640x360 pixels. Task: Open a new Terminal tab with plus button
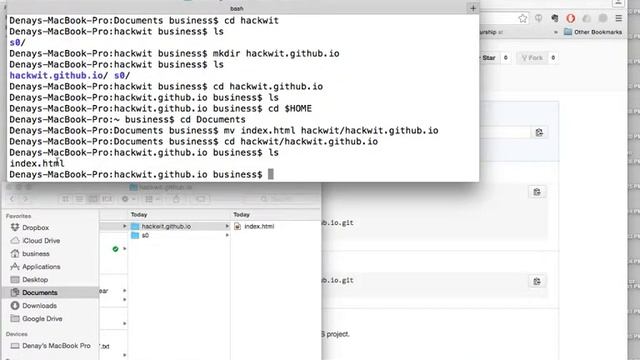[473, 8]
